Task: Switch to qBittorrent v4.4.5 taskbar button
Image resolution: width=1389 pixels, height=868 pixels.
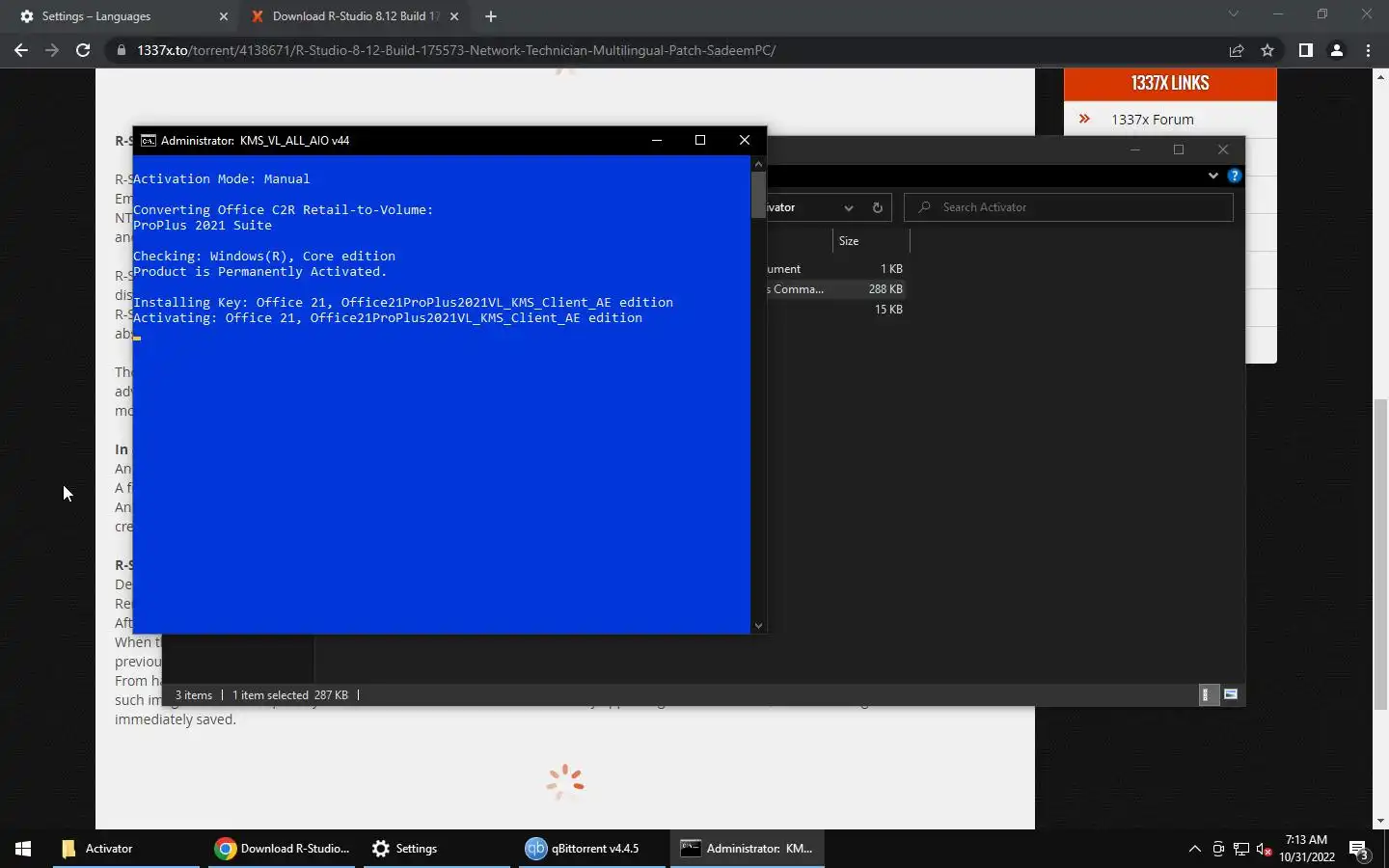Action: pos(592,849)
